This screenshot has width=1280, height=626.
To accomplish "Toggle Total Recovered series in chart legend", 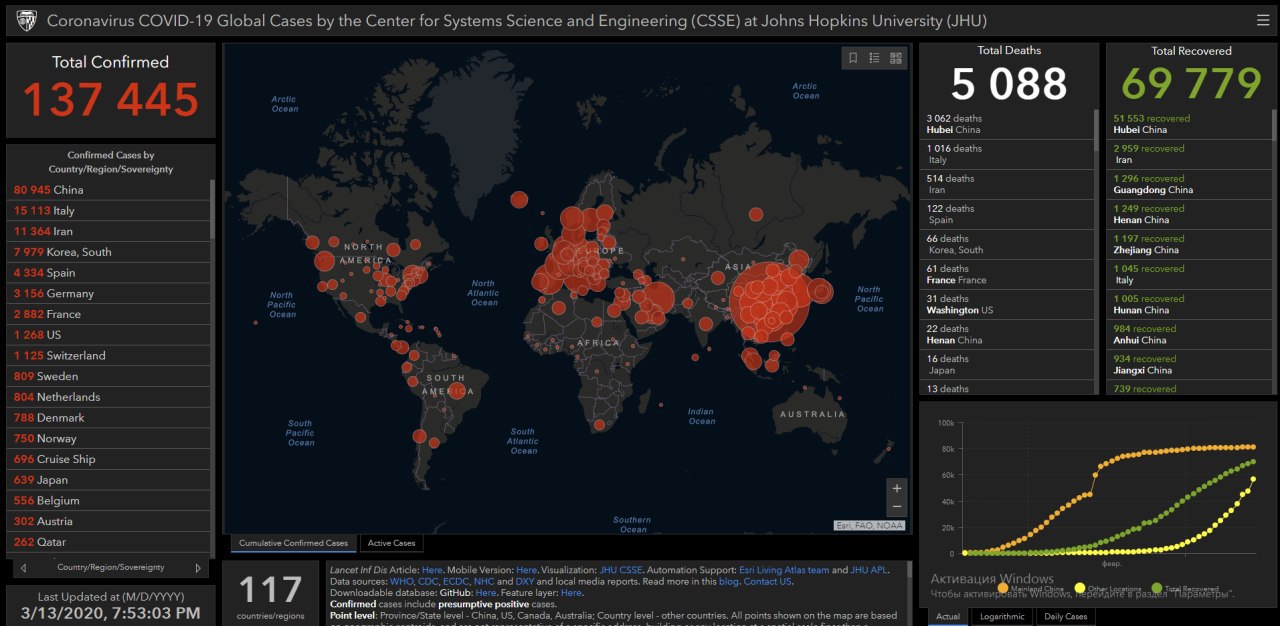I will 1188,589.
